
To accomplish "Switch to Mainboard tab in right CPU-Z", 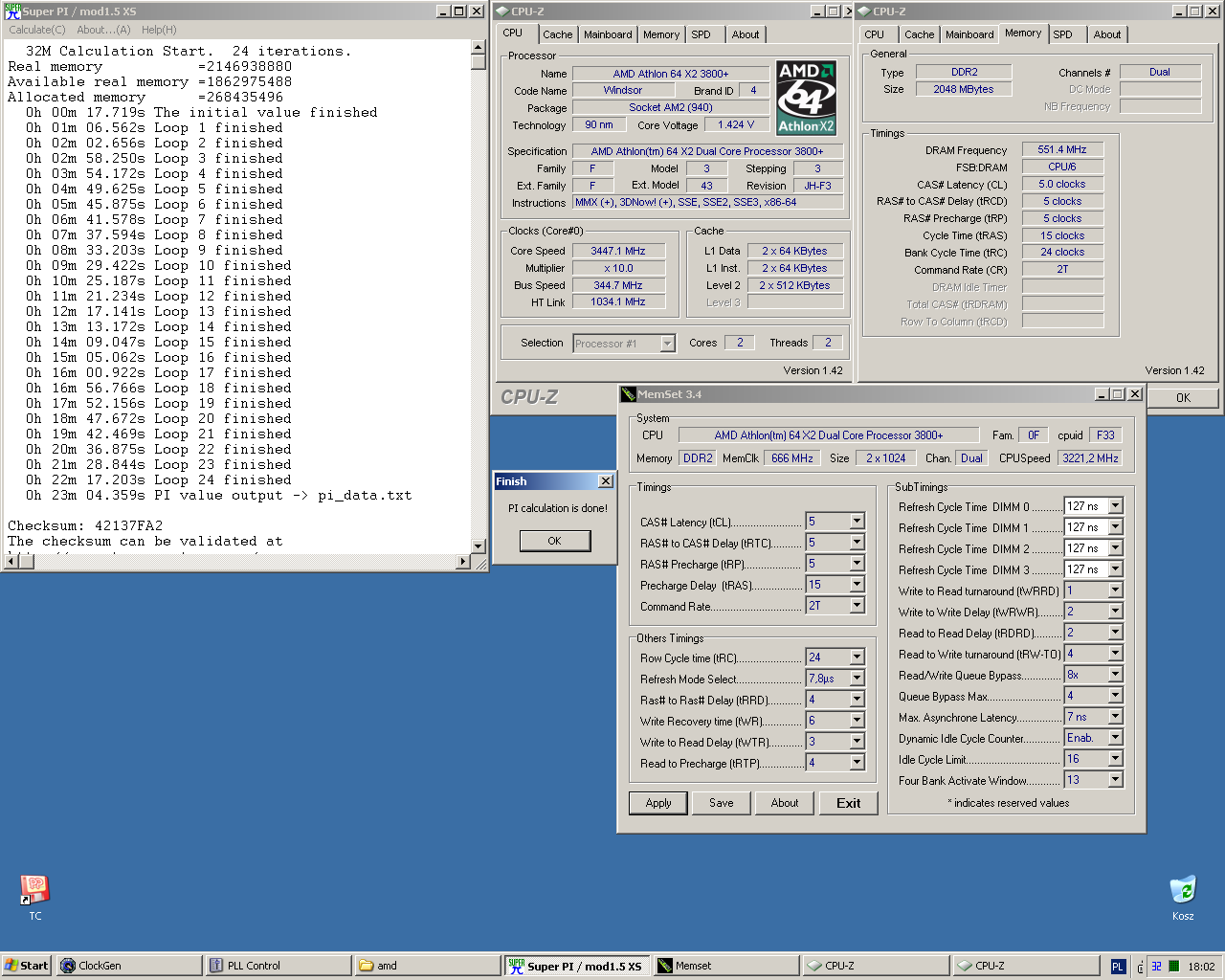I will pos(969,34).
